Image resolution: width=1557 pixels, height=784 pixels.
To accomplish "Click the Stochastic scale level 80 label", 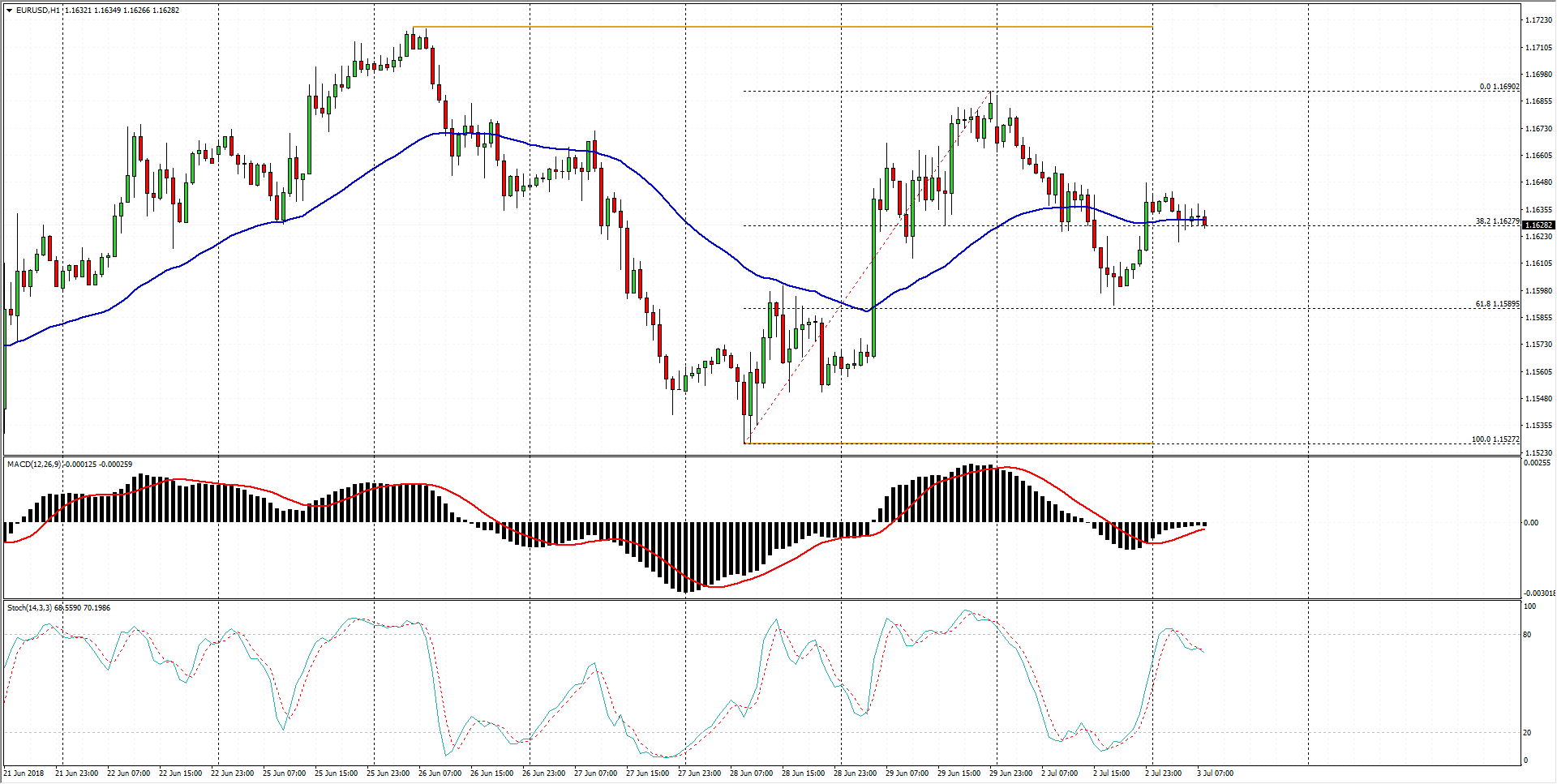I will (1528, 635).
